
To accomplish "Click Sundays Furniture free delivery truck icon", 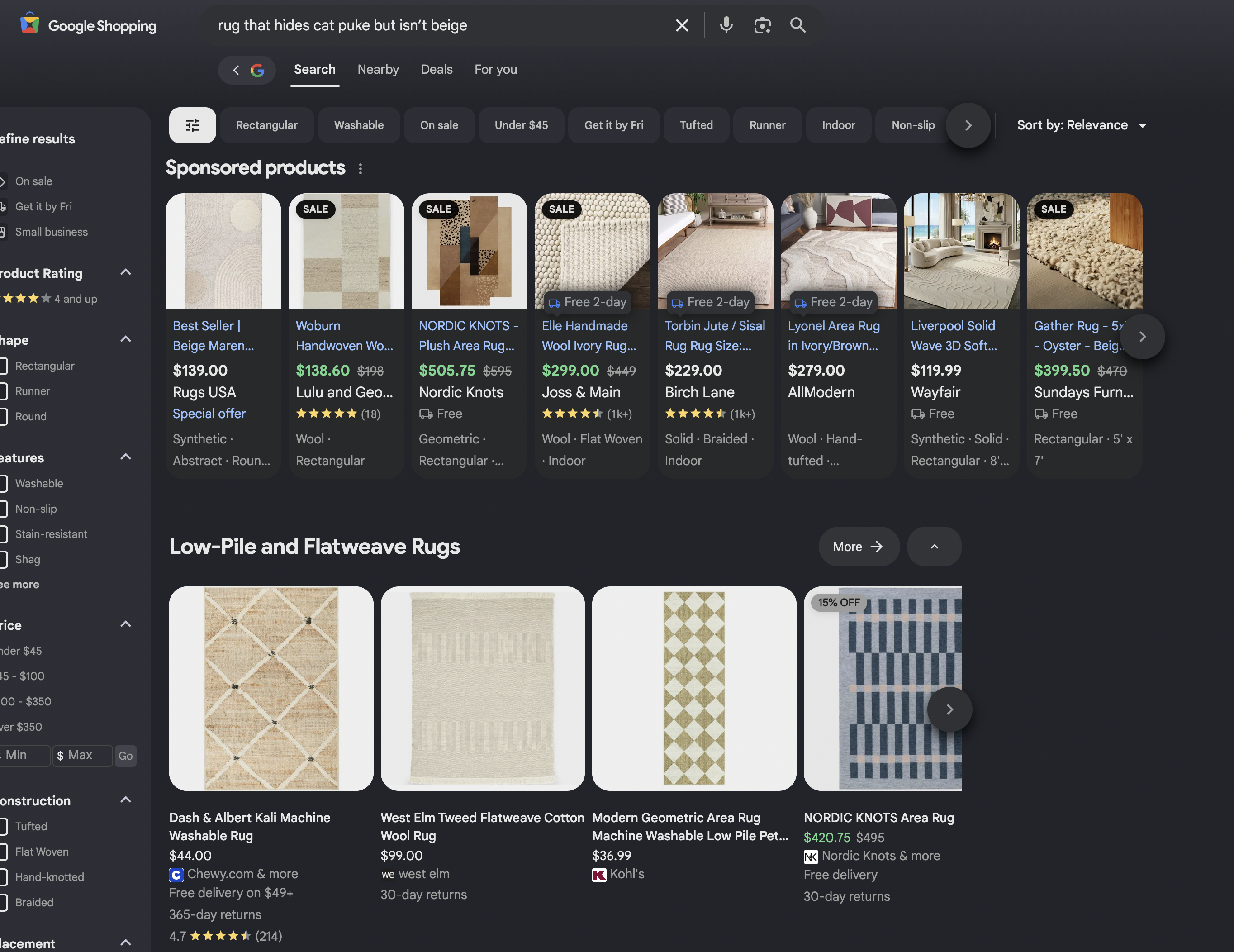I will pos(1041,414).
